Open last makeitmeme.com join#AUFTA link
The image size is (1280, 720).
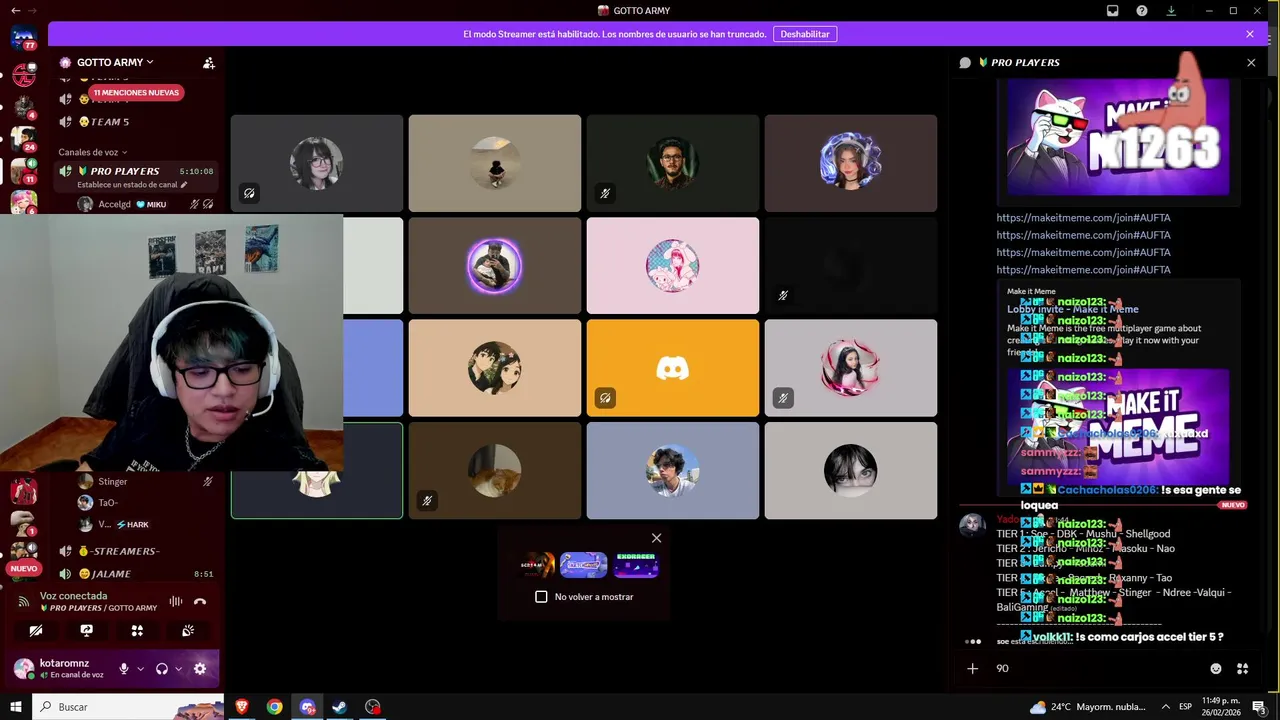1083,270
